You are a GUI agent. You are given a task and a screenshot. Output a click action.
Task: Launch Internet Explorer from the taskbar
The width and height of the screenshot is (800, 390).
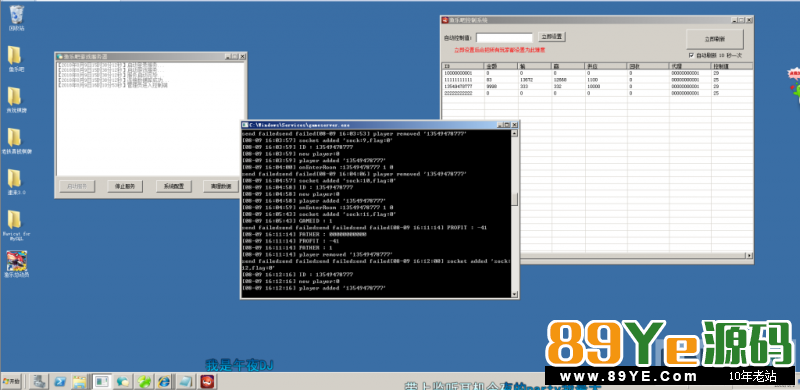click(164, 381)
